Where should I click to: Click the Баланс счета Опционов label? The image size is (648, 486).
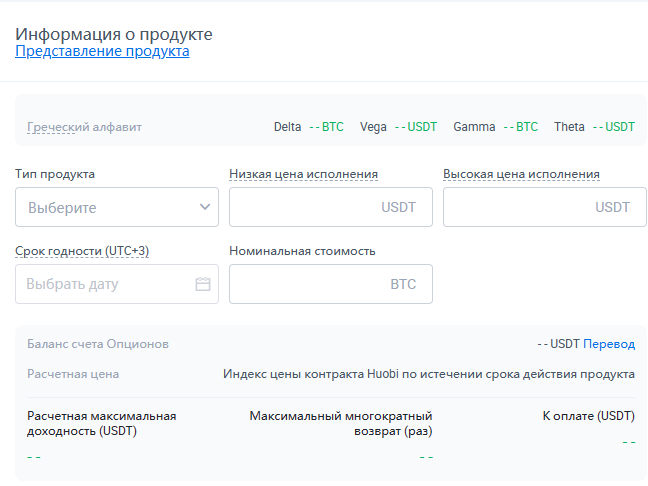[98, 344]
